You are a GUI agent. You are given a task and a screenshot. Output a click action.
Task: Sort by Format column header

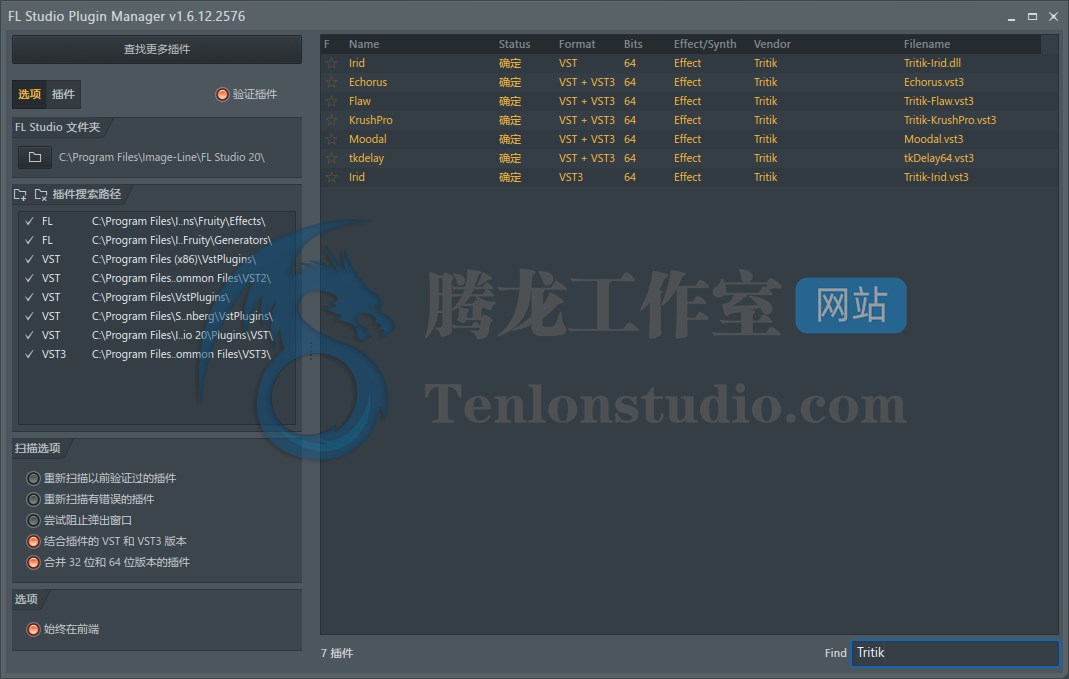(577, 44)
